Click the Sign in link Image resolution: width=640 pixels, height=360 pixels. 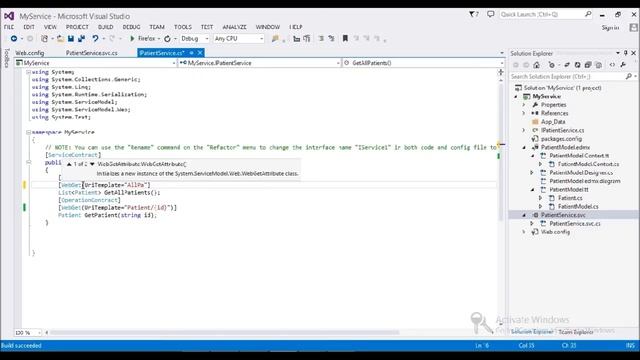point(610,28)
